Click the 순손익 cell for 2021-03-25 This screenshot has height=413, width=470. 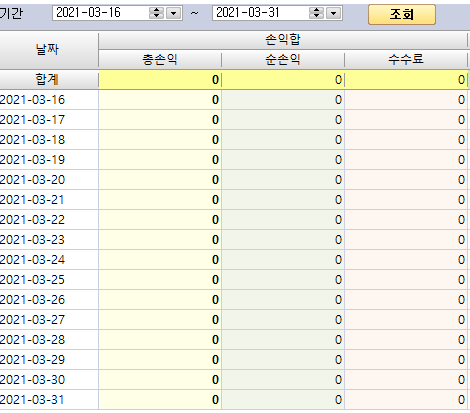(x=283, y=280)
